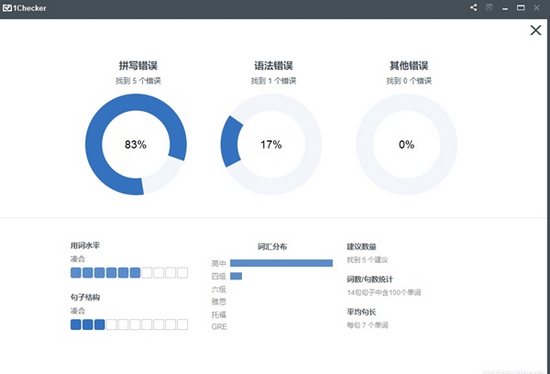The width and height of the screenshot is (550, 374).
Task: Click the 用词水平 rating bar
Action: [x=129, y=273]
